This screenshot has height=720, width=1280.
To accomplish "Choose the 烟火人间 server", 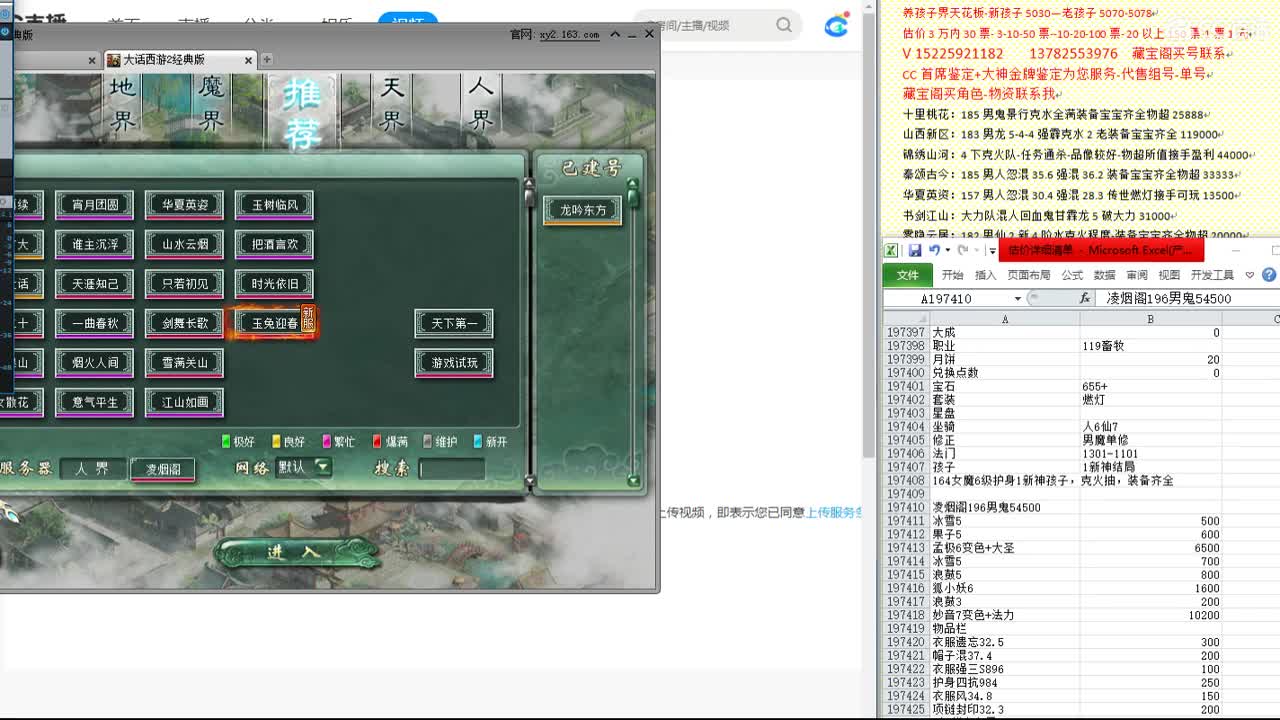I will tap(95, 363).
